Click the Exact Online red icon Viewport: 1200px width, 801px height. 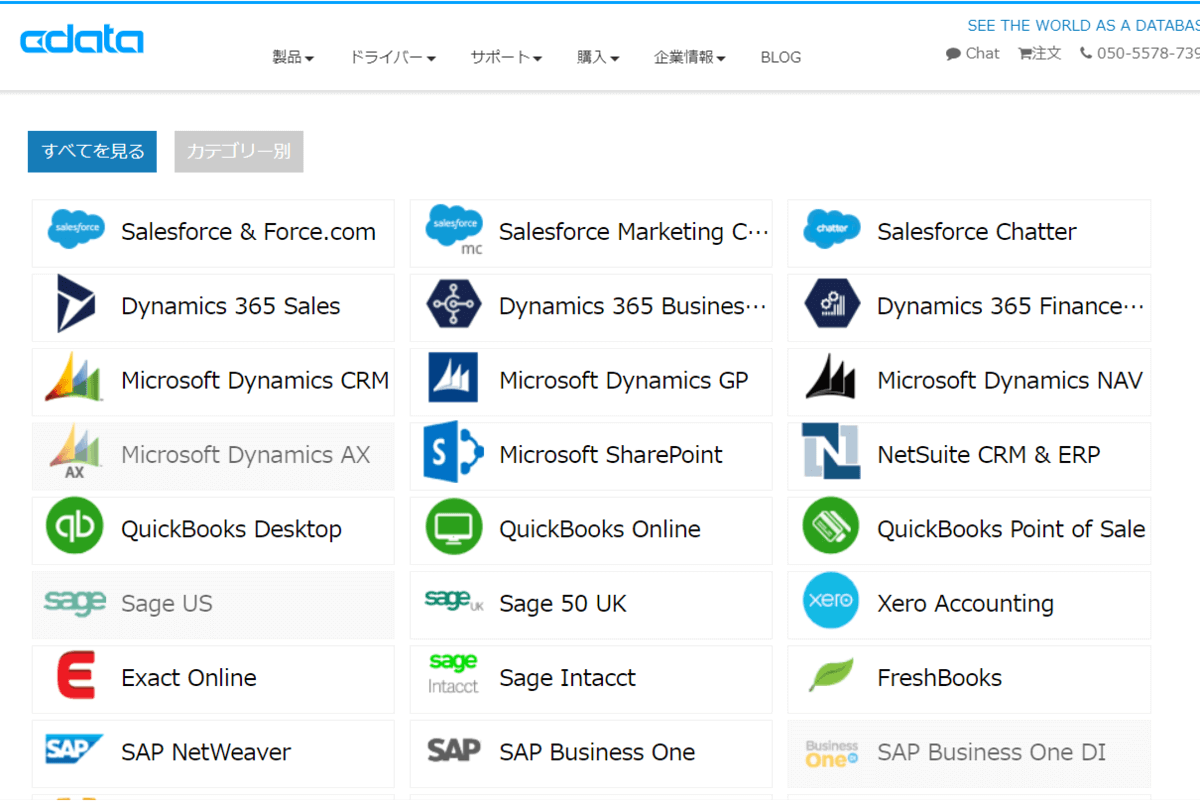pos(76,676)
